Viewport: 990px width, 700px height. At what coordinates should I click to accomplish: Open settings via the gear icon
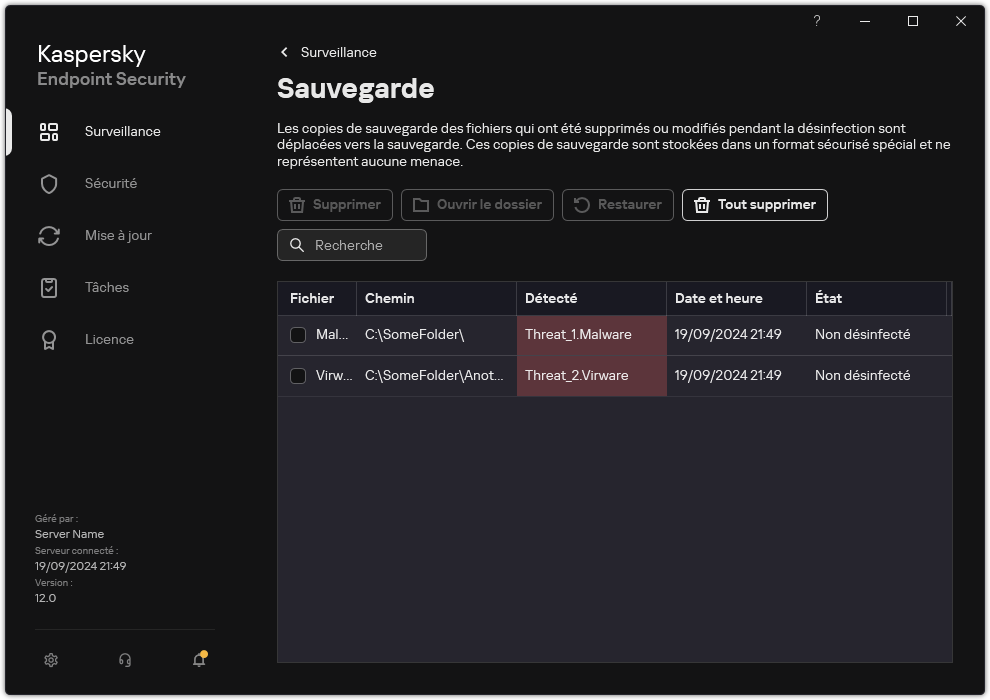pos(51,660)
